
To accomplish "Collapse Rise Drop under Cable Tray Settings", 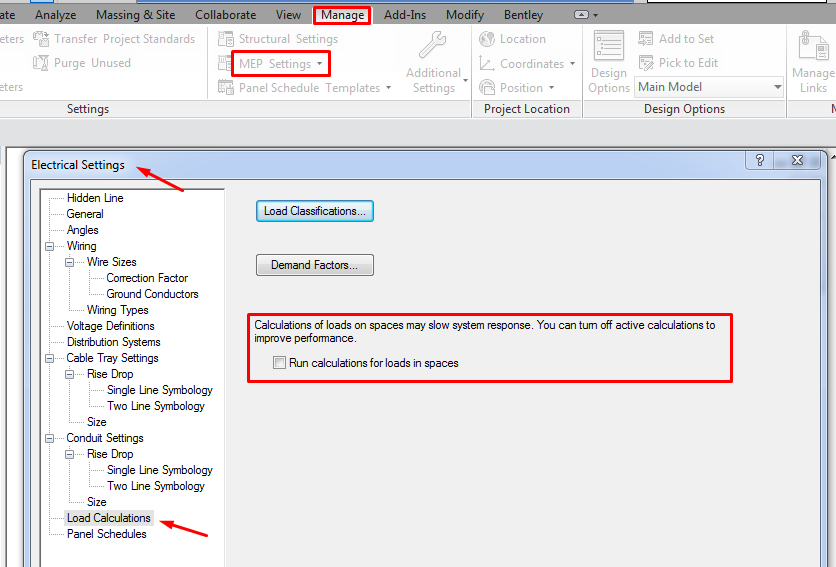I will pyautogui.click(x=70, y=374).
